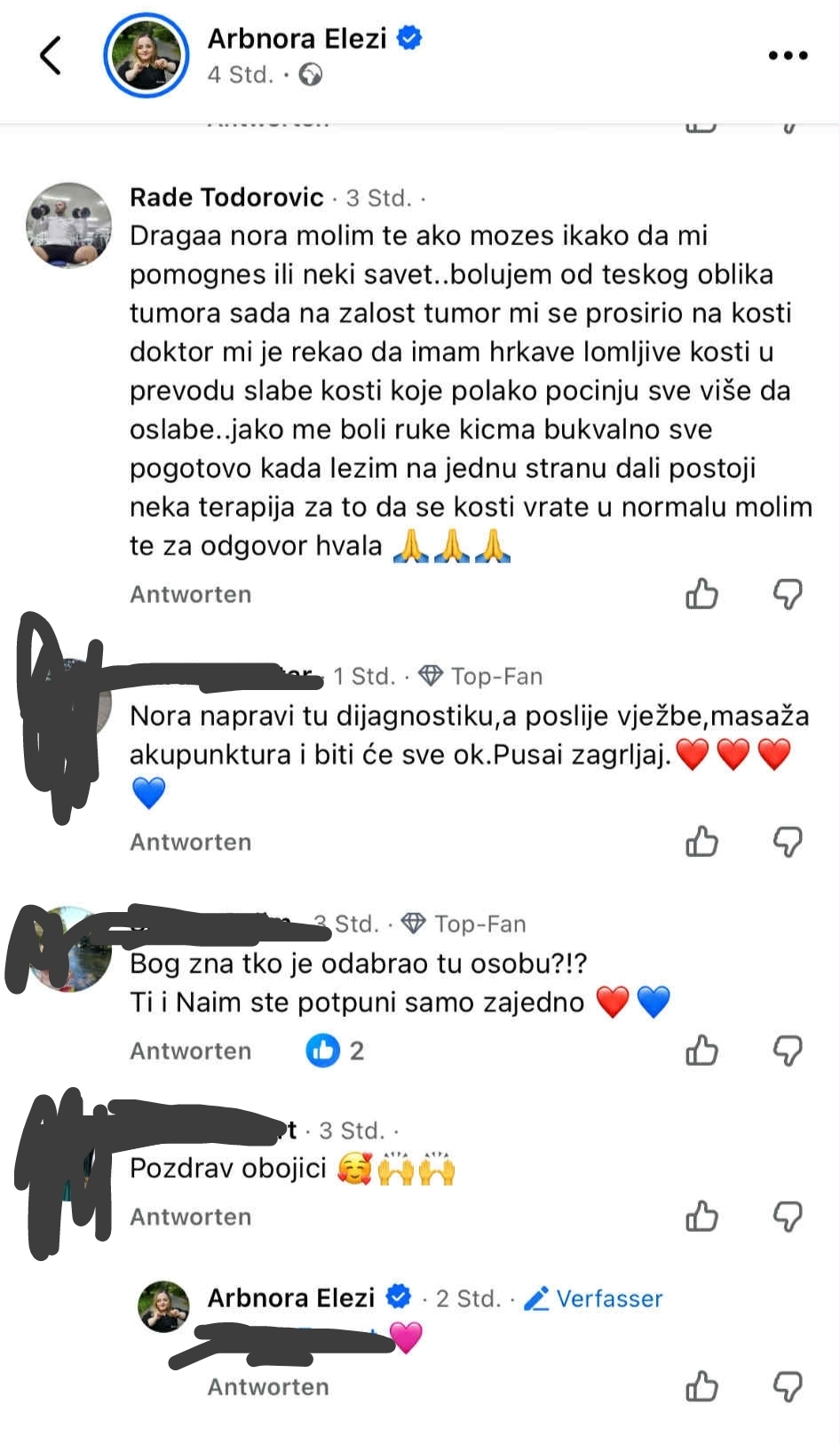Thumbs down the 'Nora napravi tu dijagnostiku' comment
840x1444 pixels.
click(788, 840)
